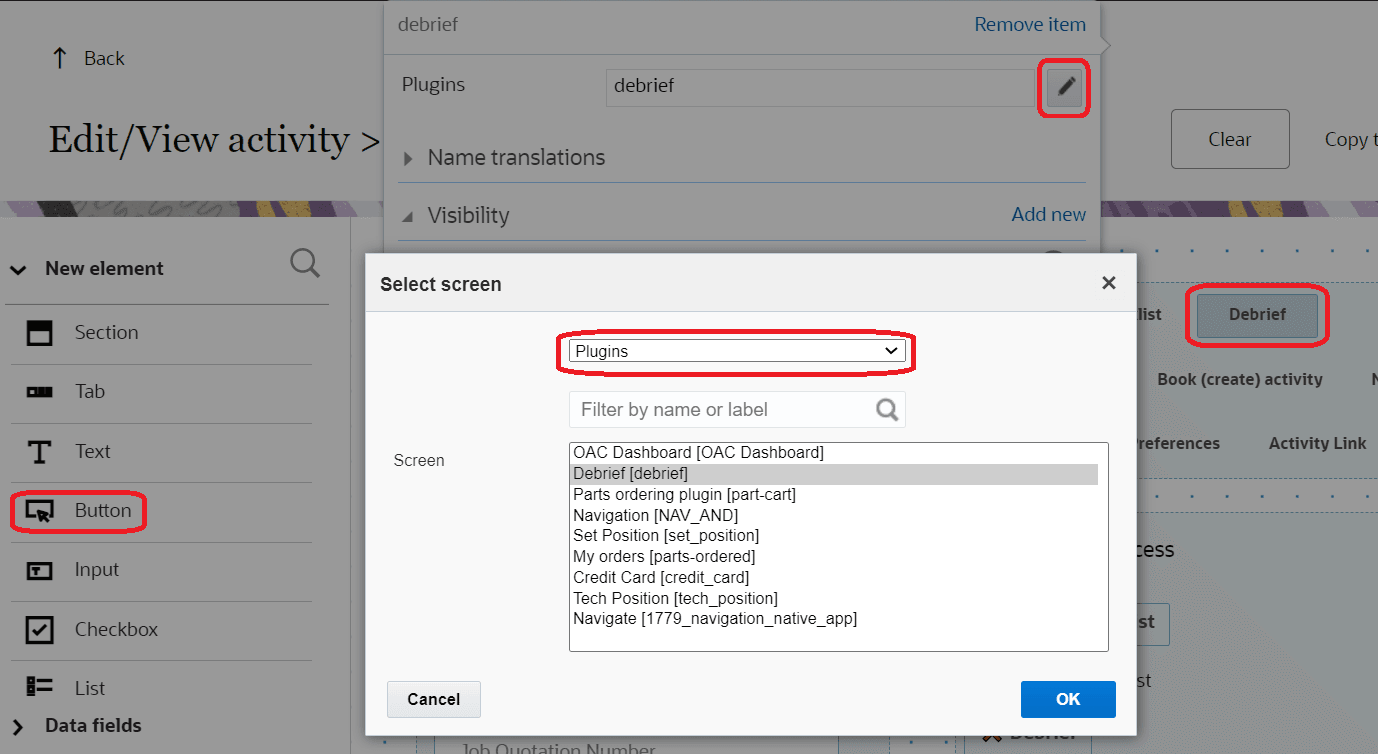Select OAC Dashboard [OAC Dashboard] screen

[834, 453]
